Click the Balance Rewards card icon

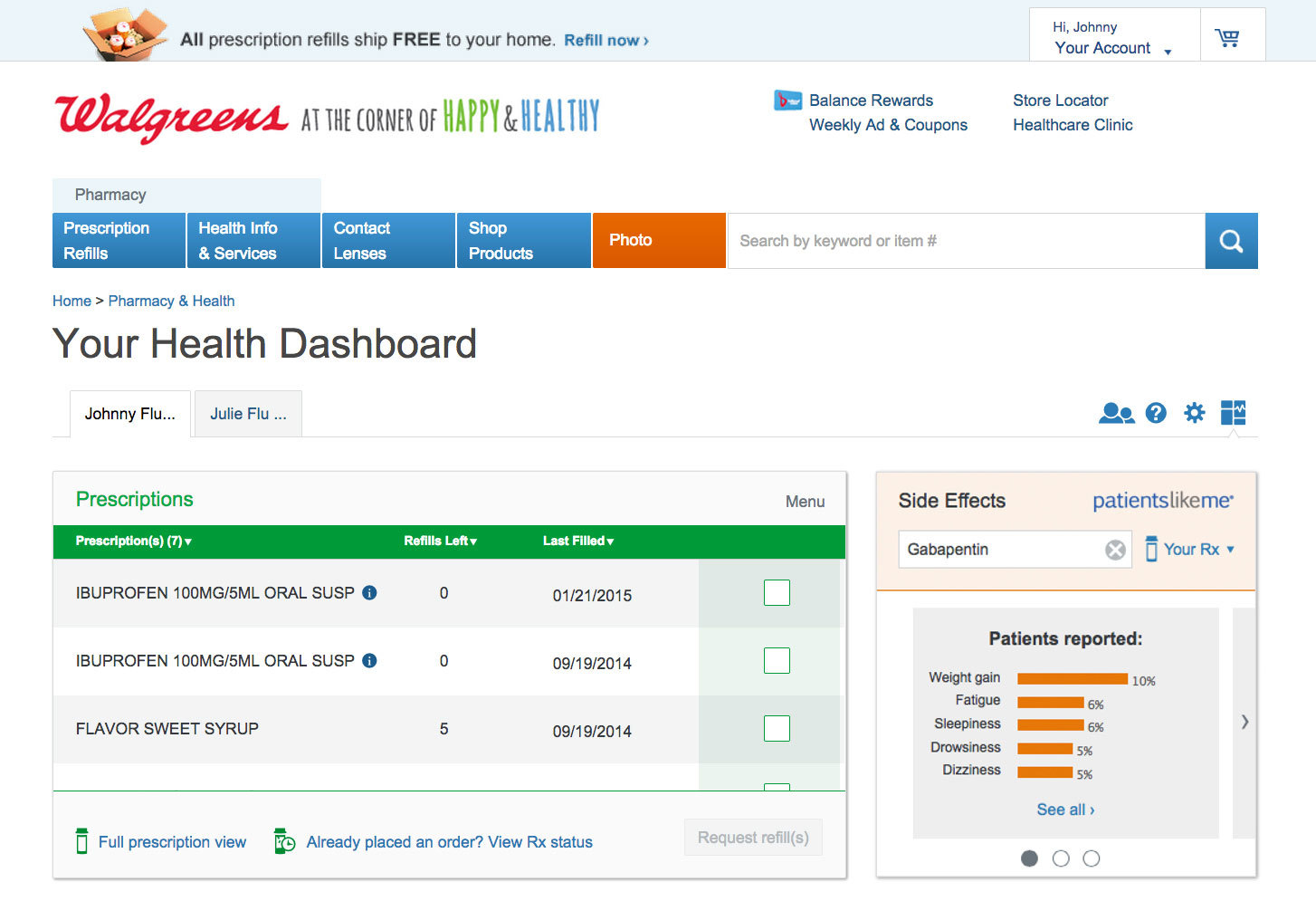click(x=787, y=100)
